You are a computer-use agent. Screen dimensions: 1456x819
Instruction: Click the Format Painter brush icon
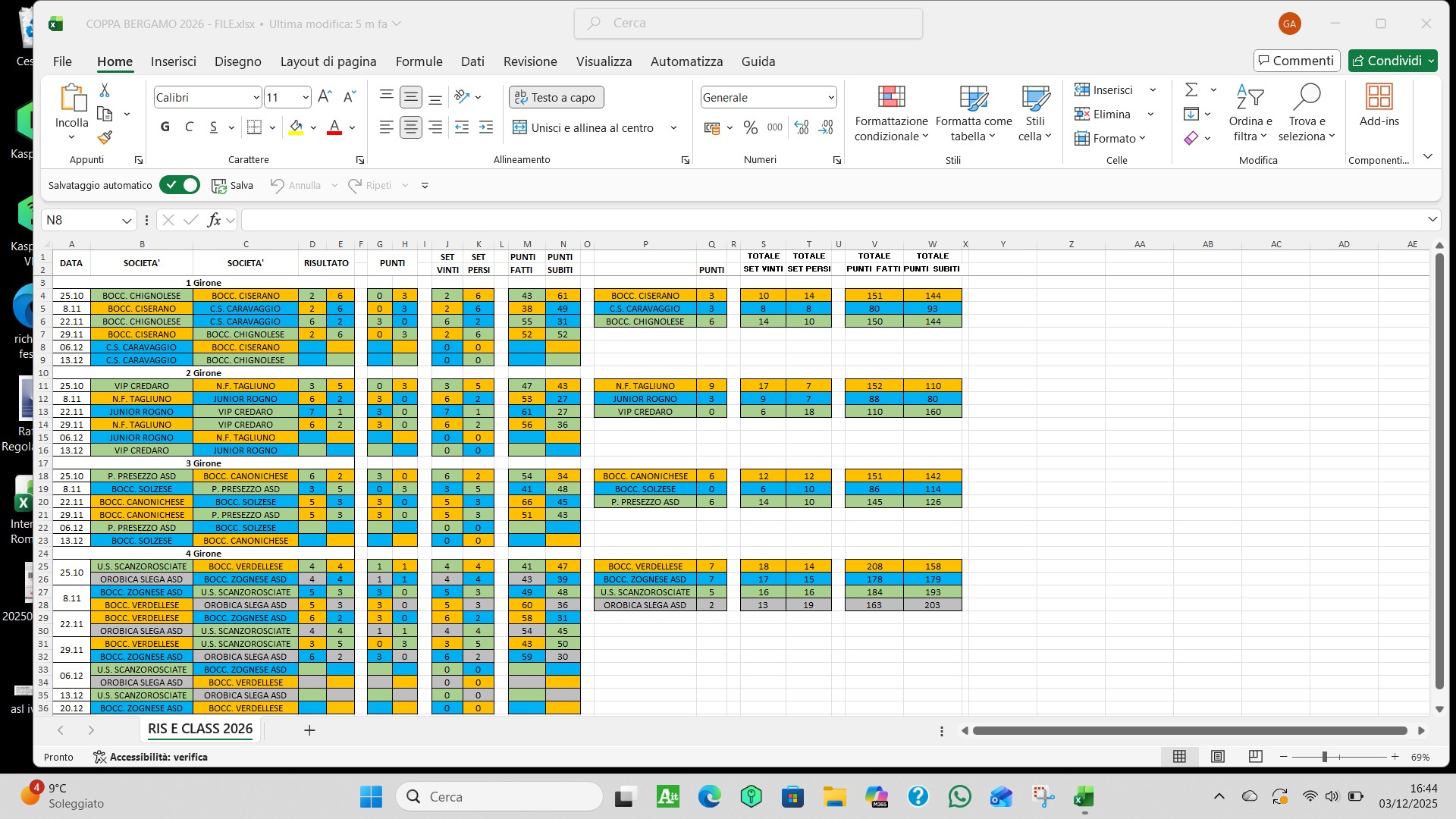[105, 138]
